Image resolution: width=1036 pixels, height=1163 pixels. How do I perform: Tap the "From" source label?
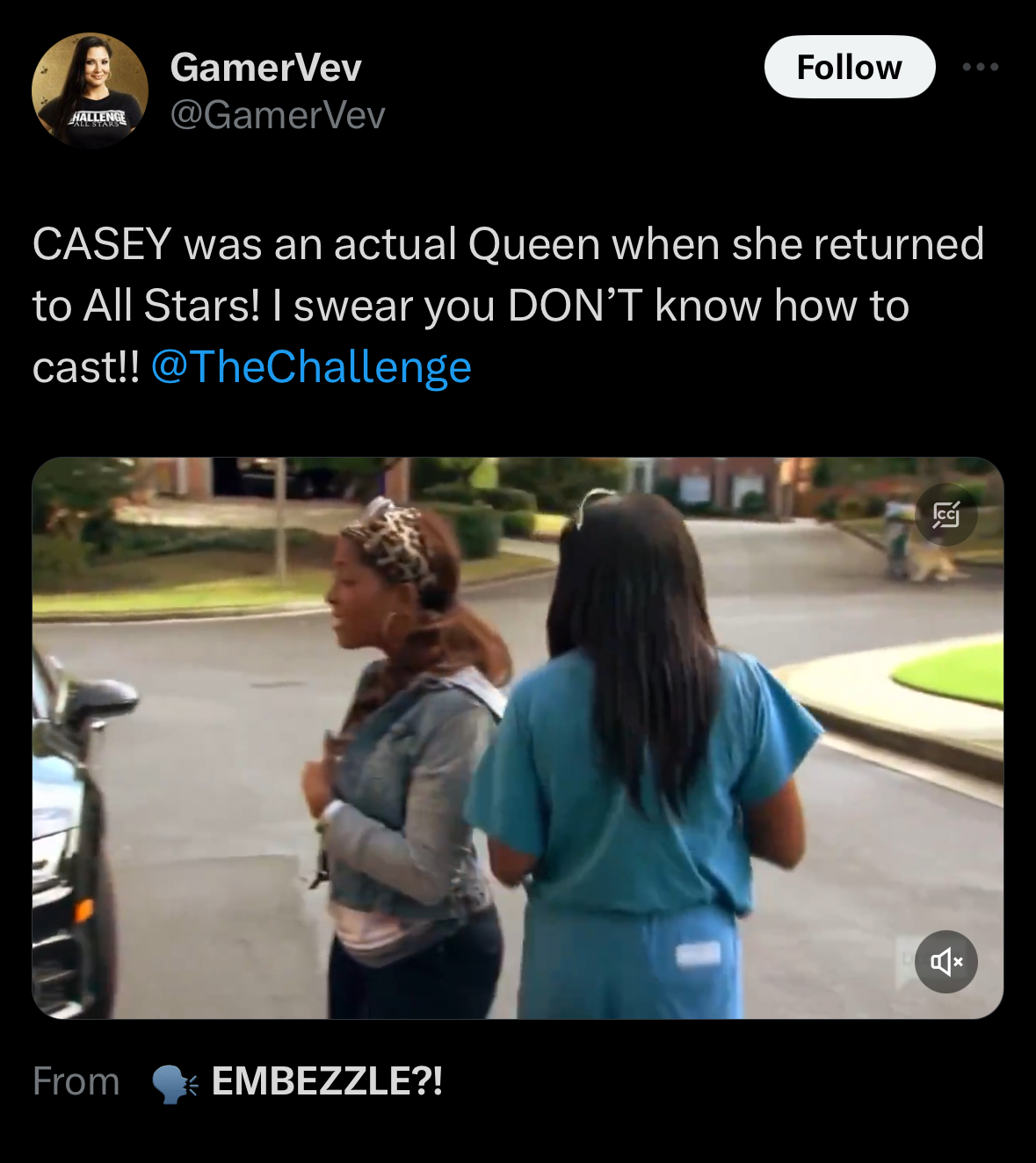coord(76,1081)
